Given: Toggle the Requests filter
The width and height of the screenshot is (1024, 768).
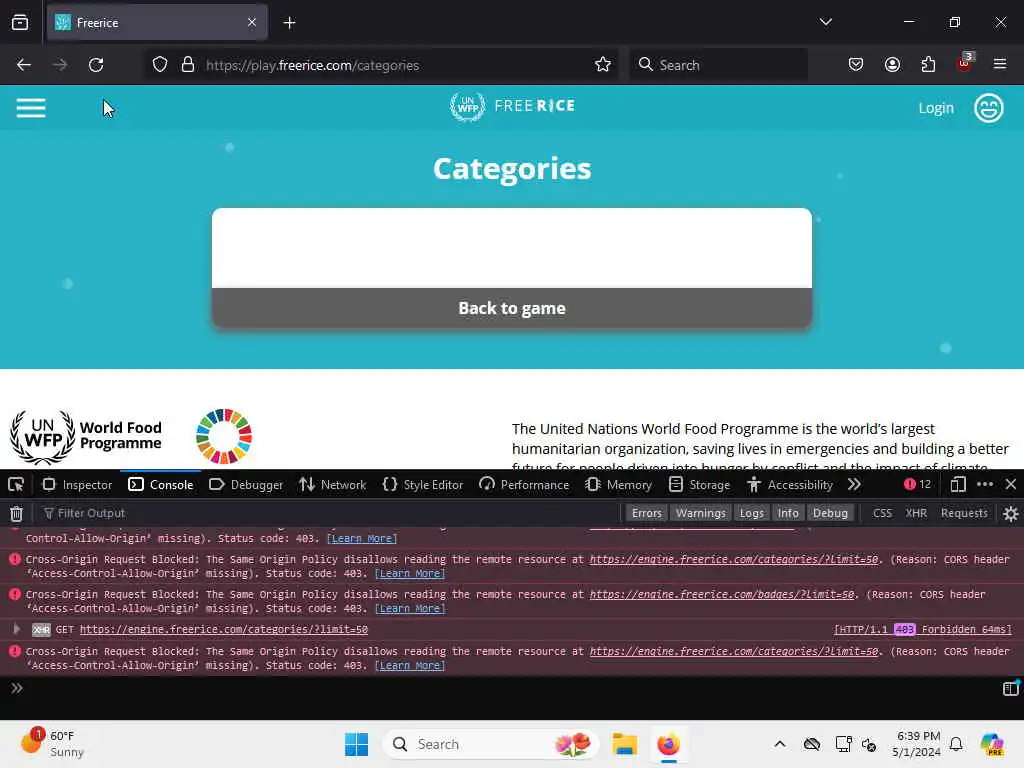Looking at the screenshot, I should point(964,513).
